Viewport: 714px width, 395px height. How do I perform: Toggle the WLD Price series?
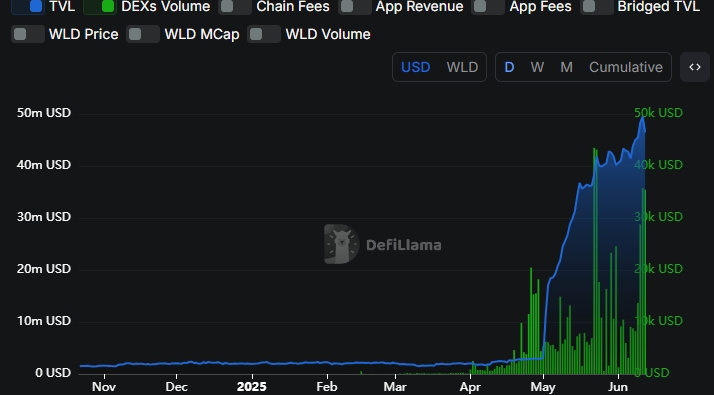coord(28,34)
